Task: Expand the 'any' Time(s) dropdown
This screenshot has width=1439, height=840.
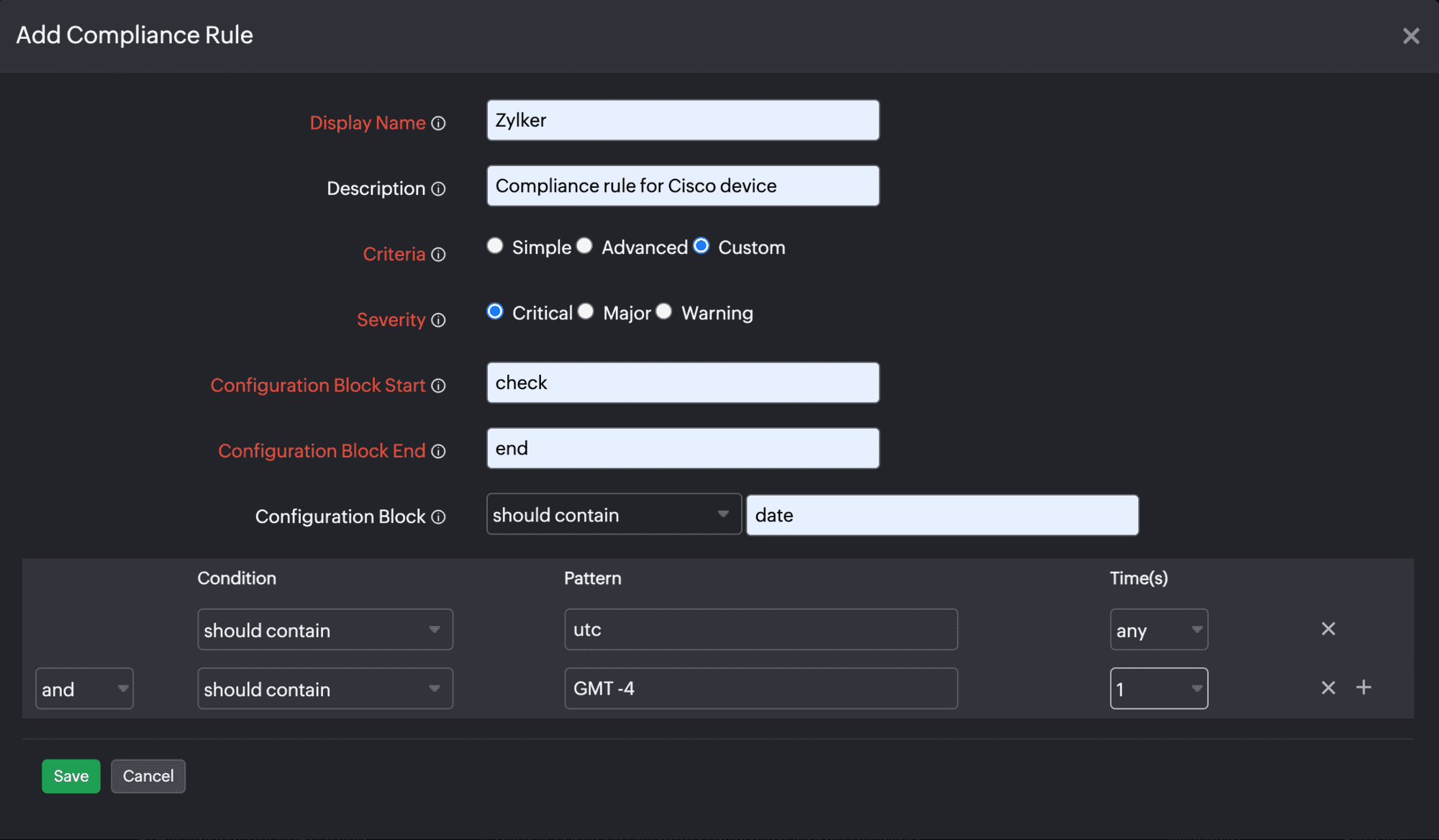Action: (x=1158, y=629)
